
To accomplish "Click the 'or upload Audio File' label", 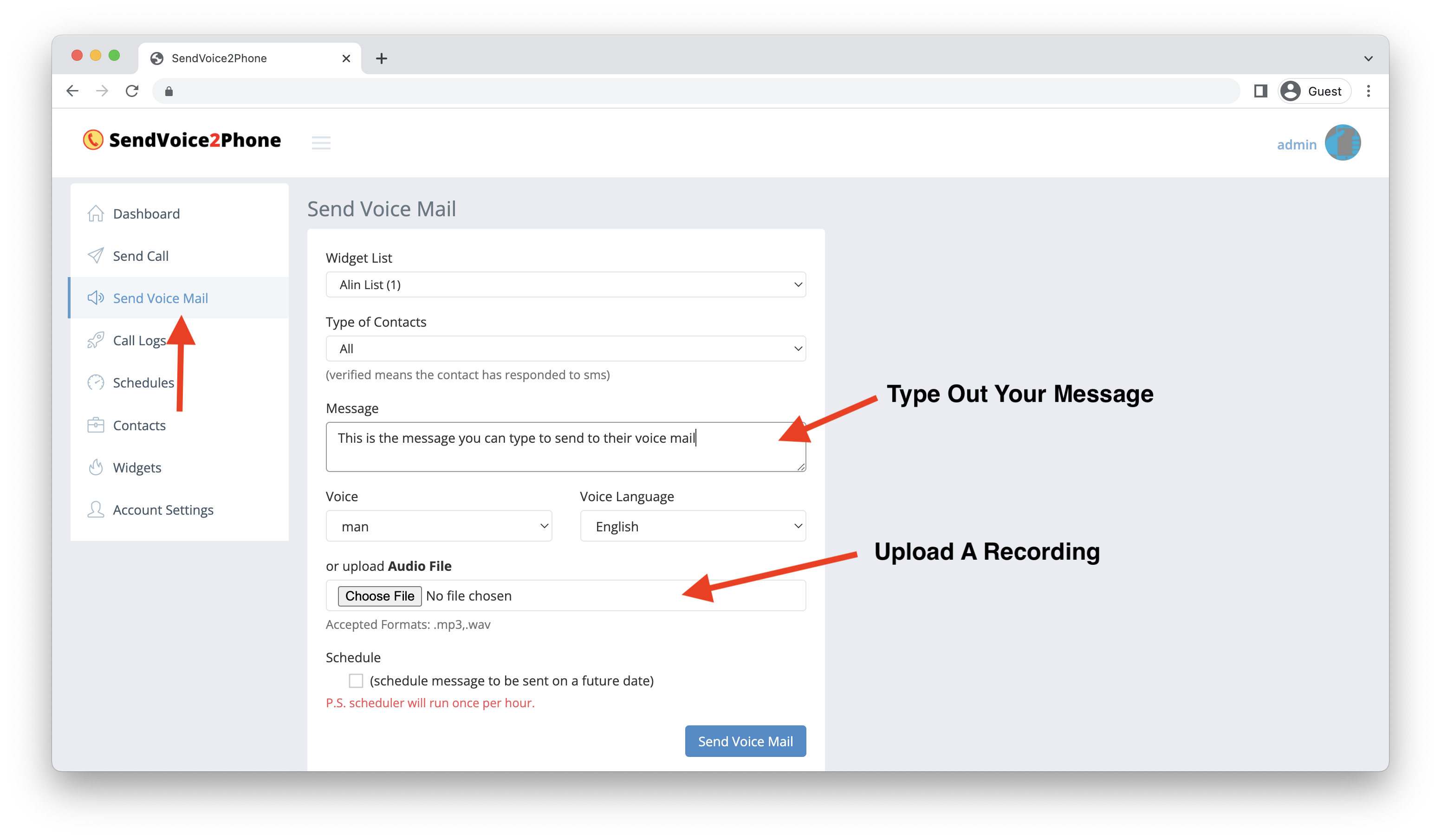I will click(x=389, y=566).
